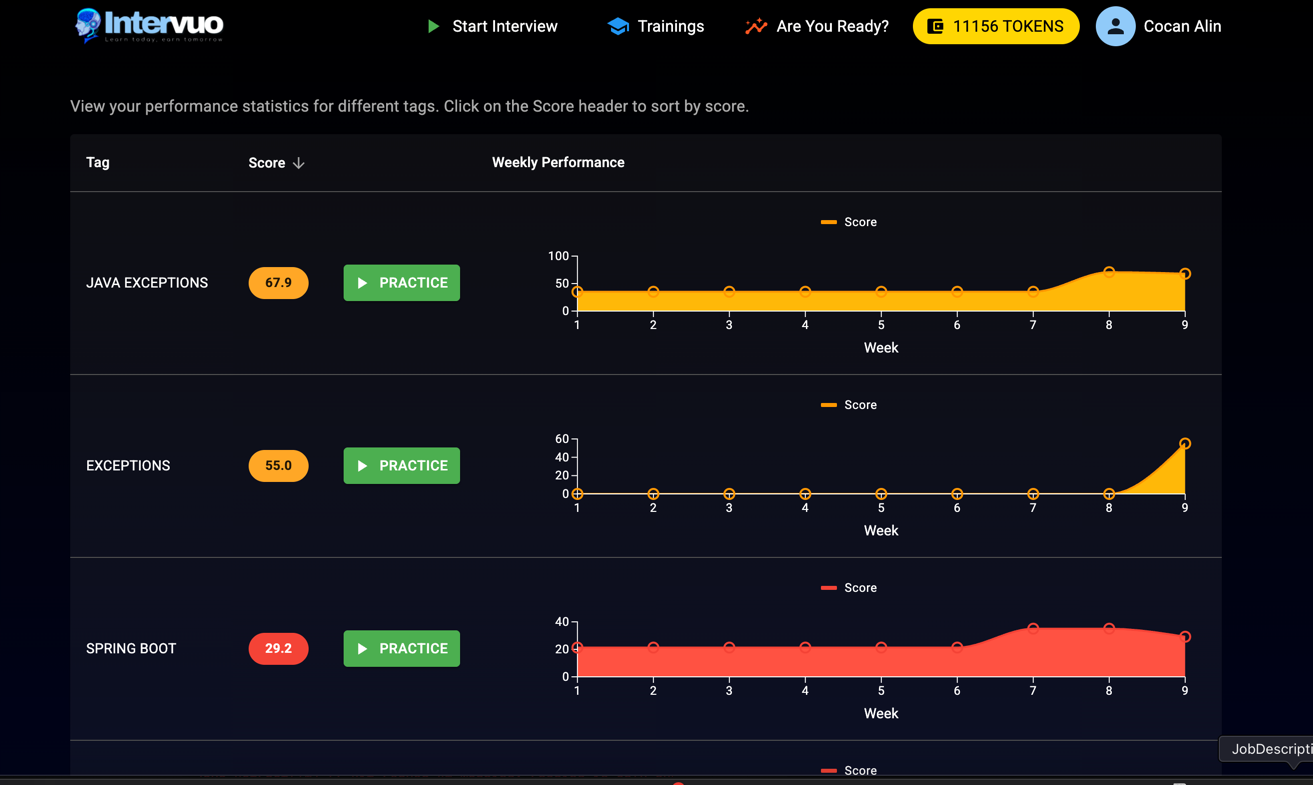Click the 67.9 score badge for JAVA EXCEPTIONS

point(278,283)
